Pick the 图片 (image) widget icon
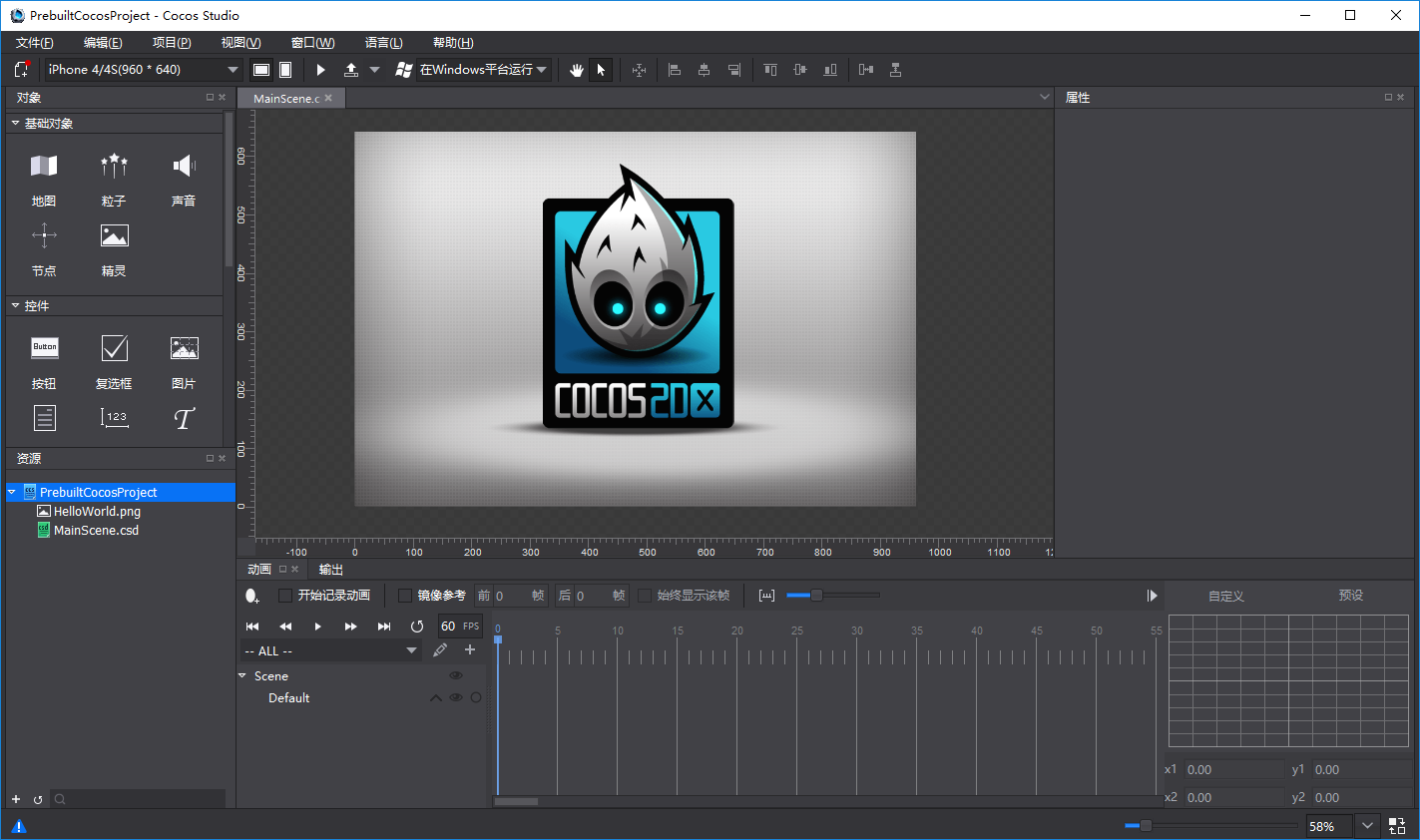This screenshot has height=840, width=1420. coord(184,347)
